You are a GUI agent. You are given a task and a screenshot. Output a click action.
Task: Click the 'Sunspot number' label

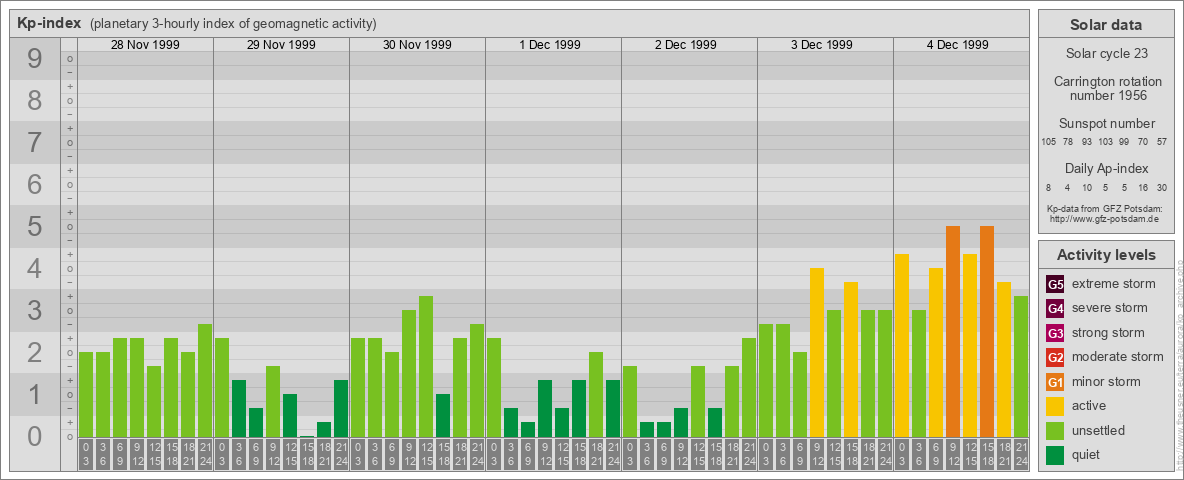[x=1106, y=124]
